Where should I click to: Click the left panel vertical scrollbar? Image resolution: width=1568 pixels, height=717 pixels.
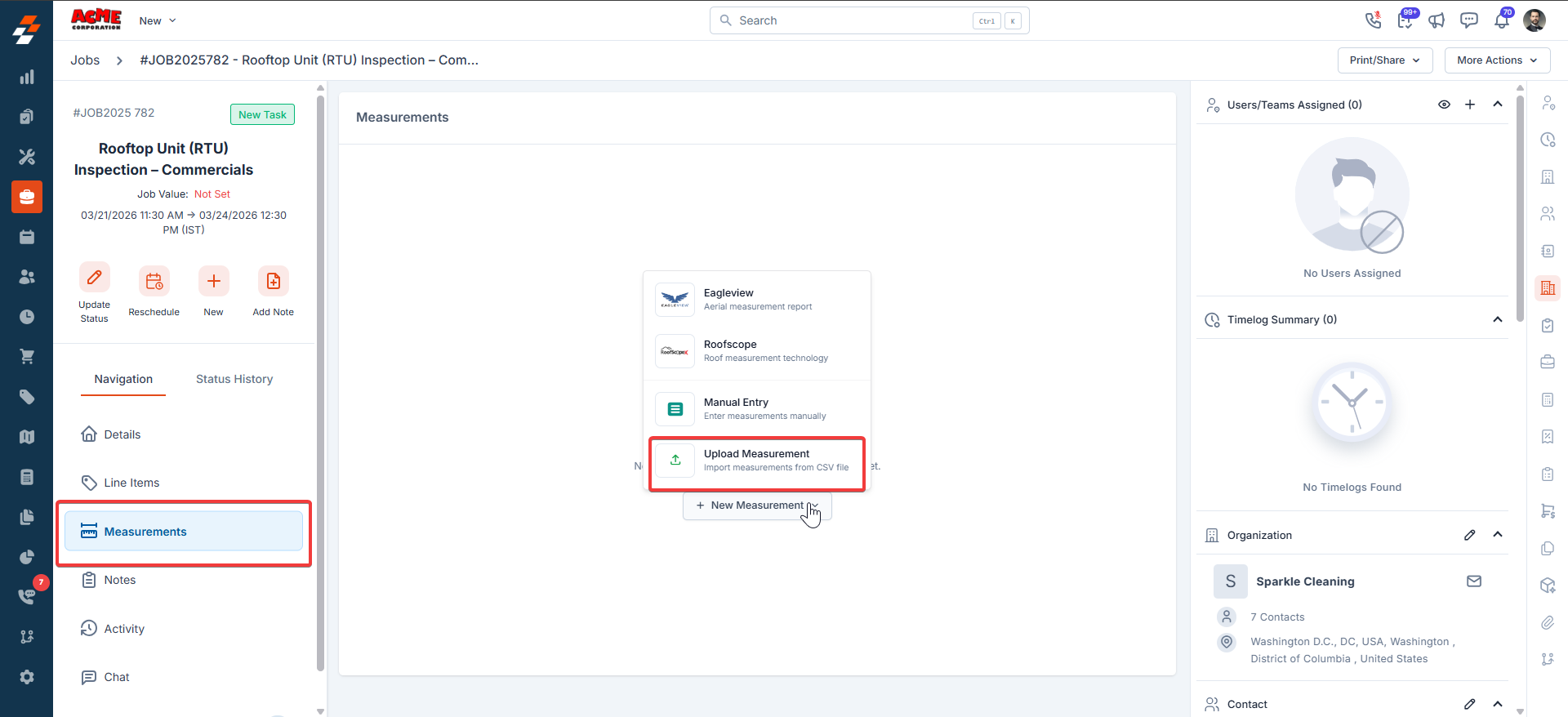tap(321, 384)
